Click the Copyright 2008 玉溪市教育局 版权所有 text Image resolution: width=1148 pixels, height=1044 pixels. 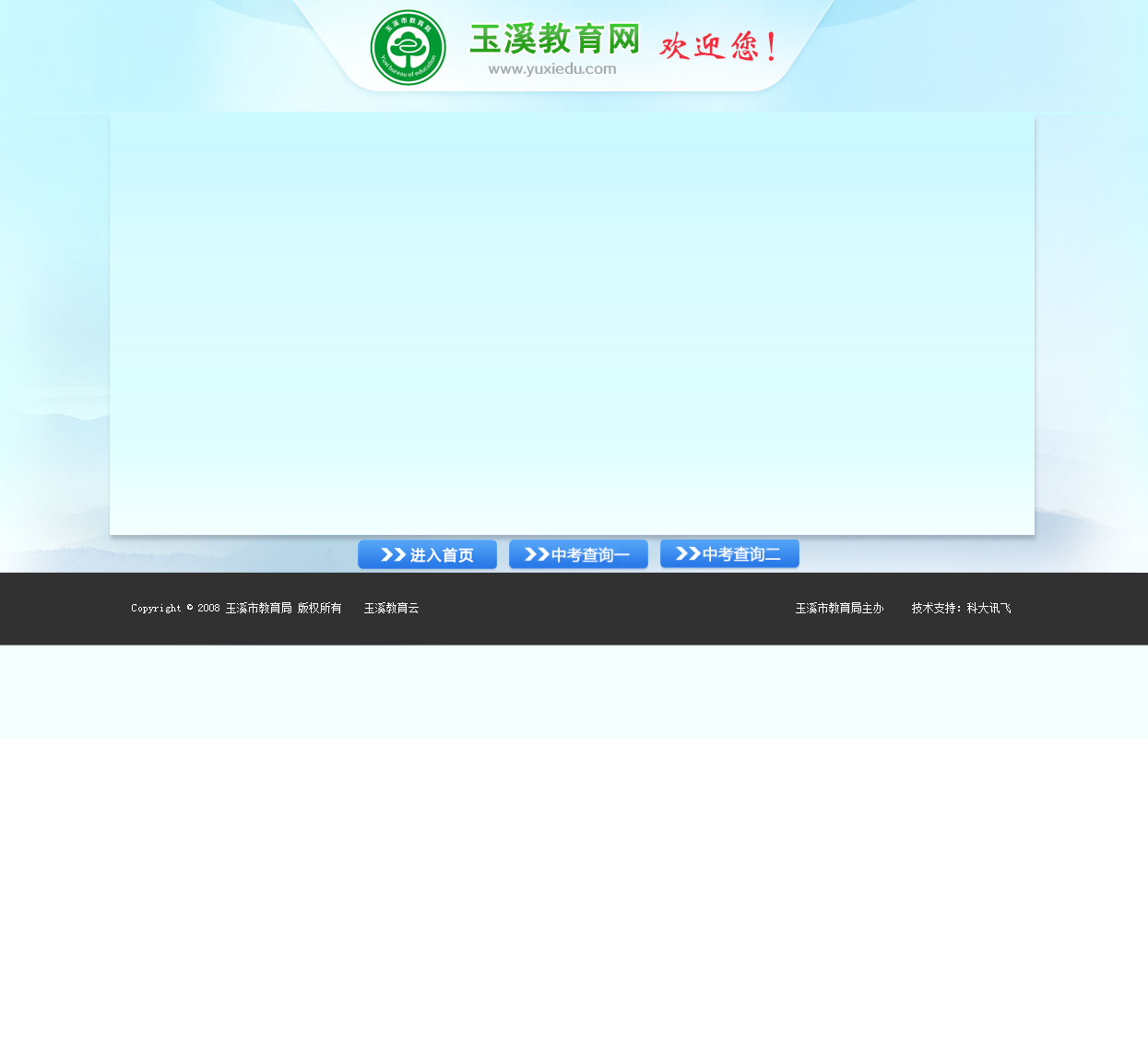coord(236,609)
